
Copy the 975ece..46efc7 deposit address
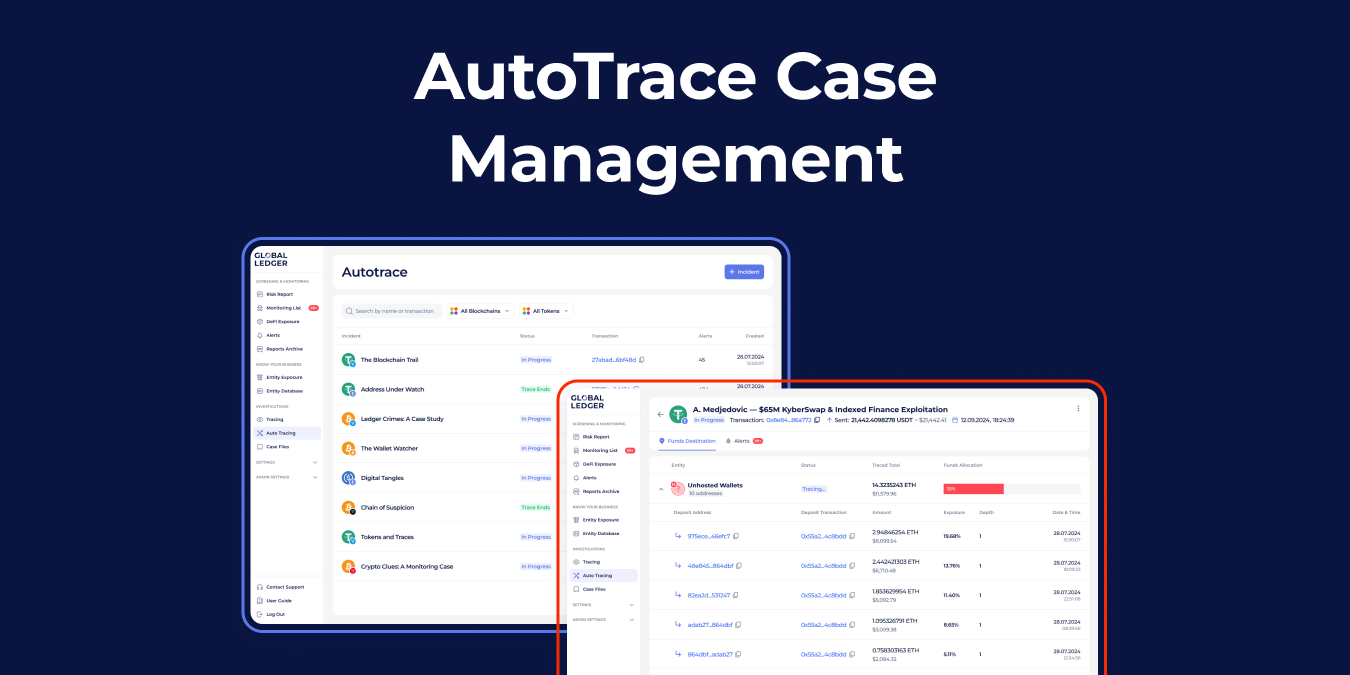tap(734, 537)
